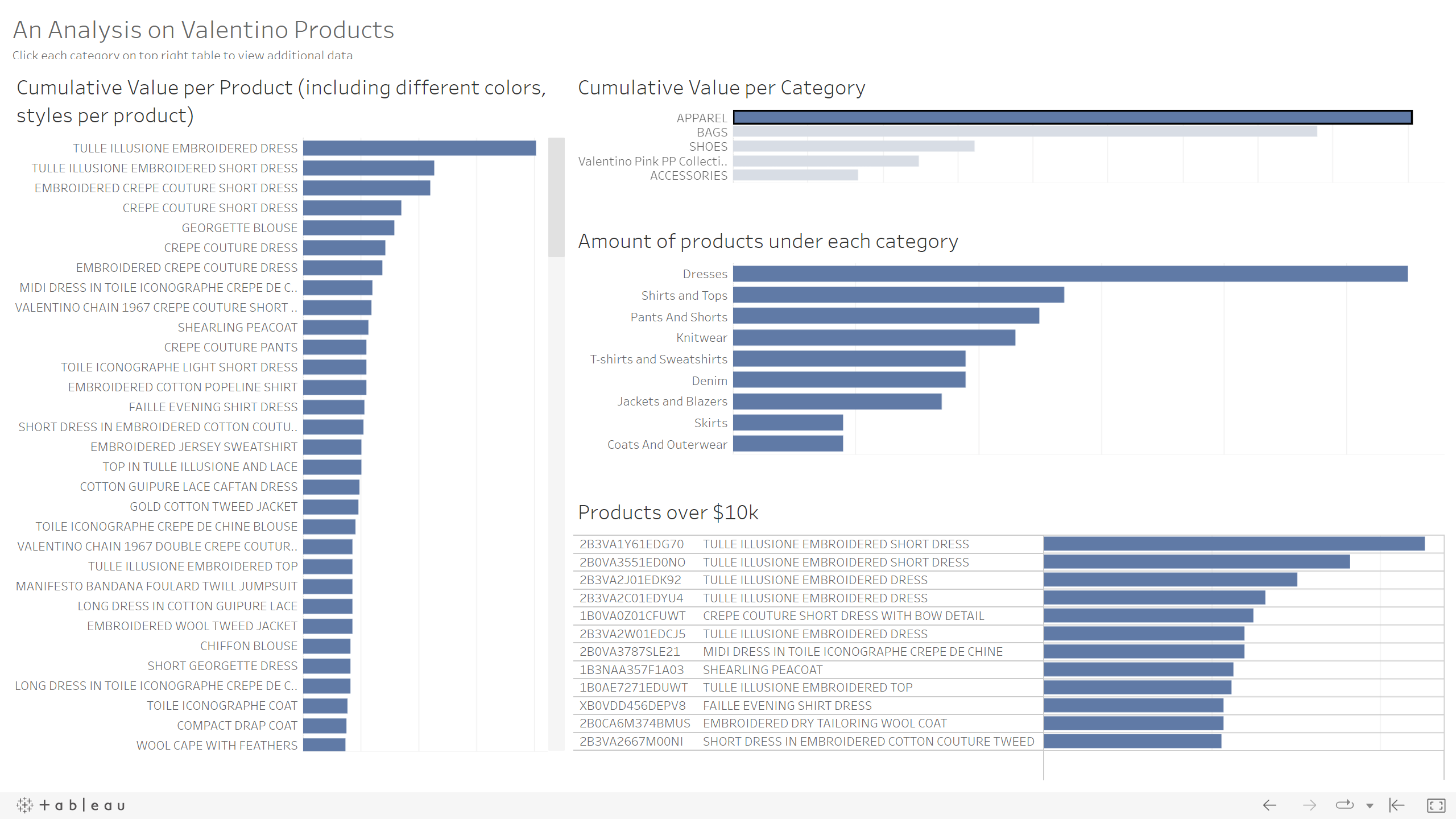1456x819 pixels.
Task: Redo with the forward arrow icon
Action: tap(1309, 805)
